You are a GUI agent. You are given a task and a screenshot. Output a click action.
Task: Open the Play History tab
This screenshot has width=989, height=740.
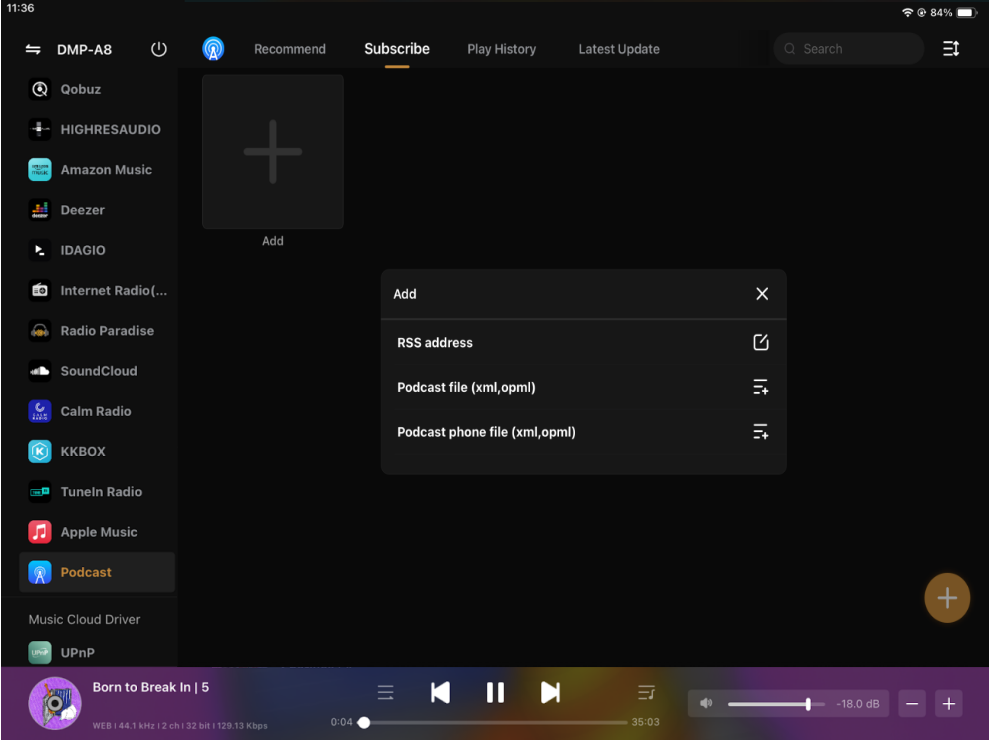(501, 49)
